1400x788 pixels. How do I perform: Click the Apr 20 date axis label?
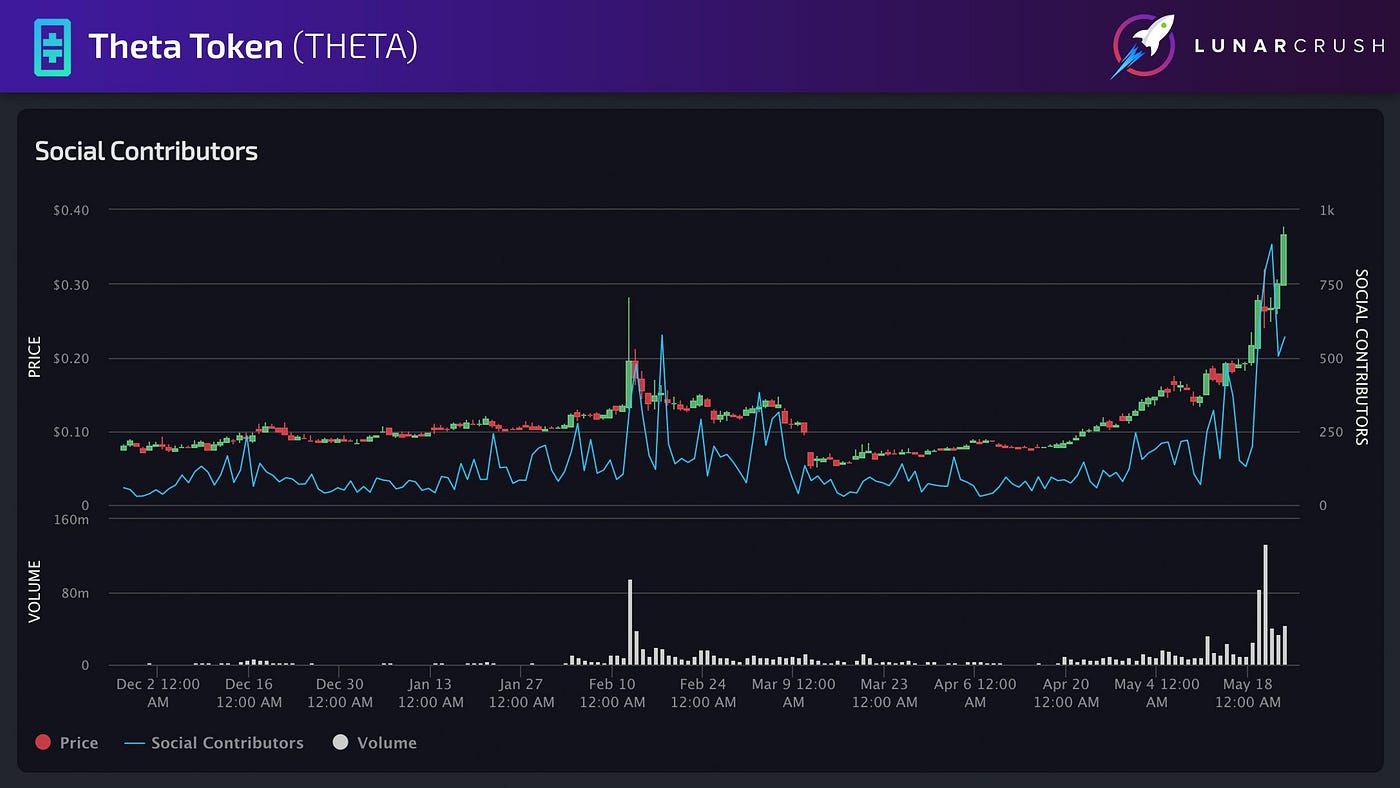pyautogui.click(x=1066, y=693)
